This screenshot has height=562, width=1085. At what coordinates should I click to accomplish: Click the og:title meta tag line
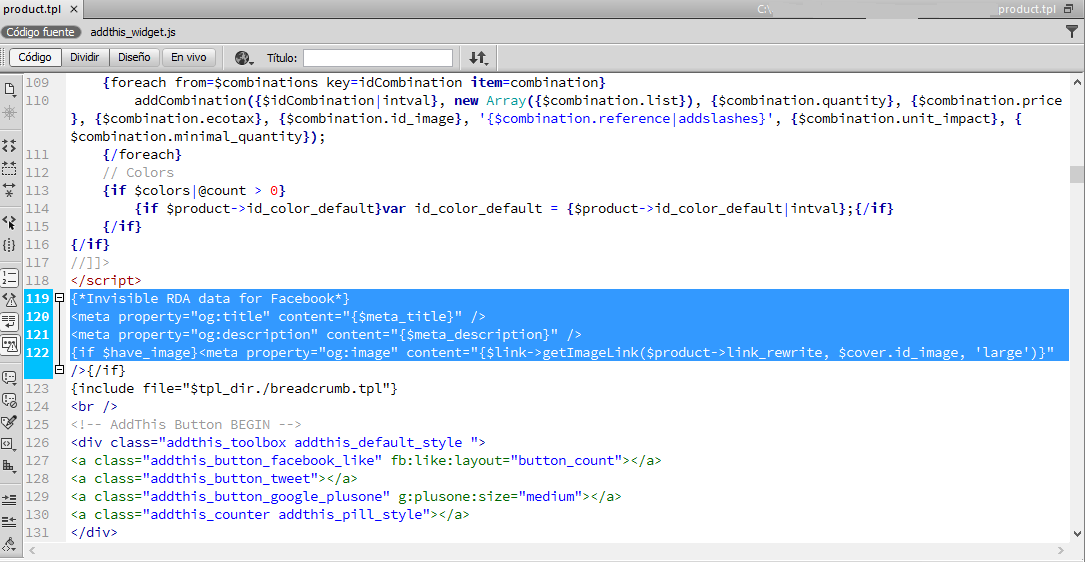[277, 316]
